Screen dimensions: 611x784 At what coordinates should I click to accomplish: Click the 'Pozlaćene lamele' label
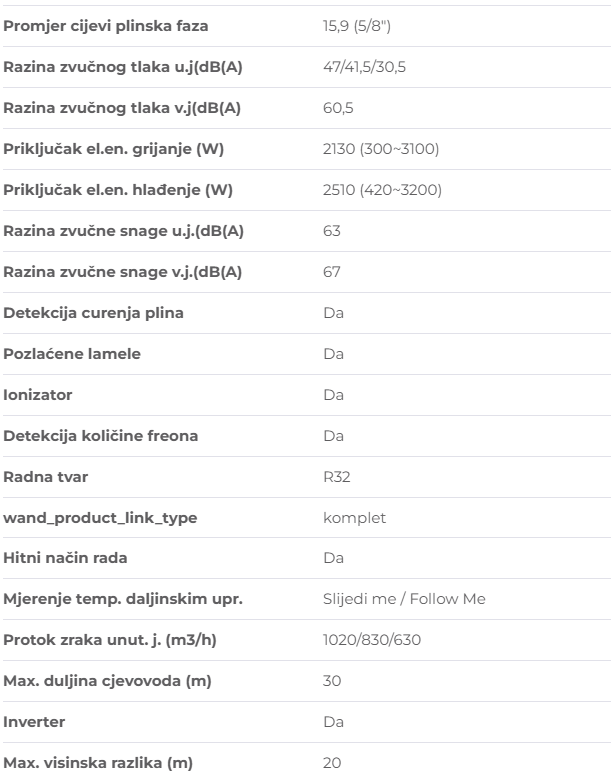[71, 353]
